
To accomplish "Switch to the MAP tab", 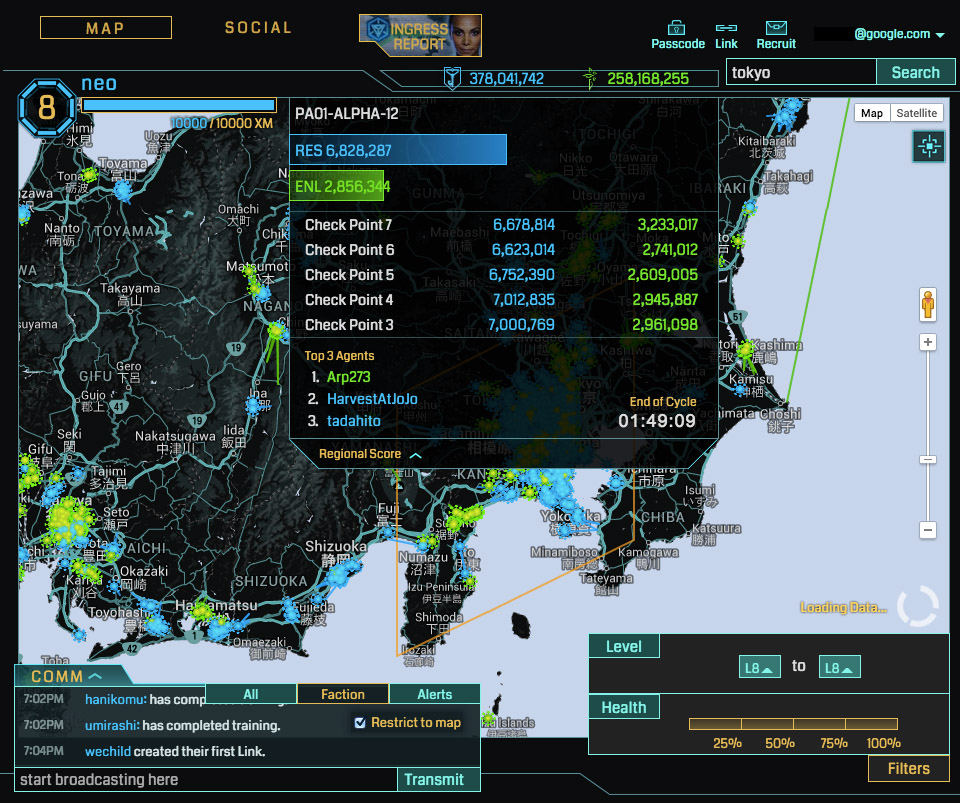I will 105,28.
